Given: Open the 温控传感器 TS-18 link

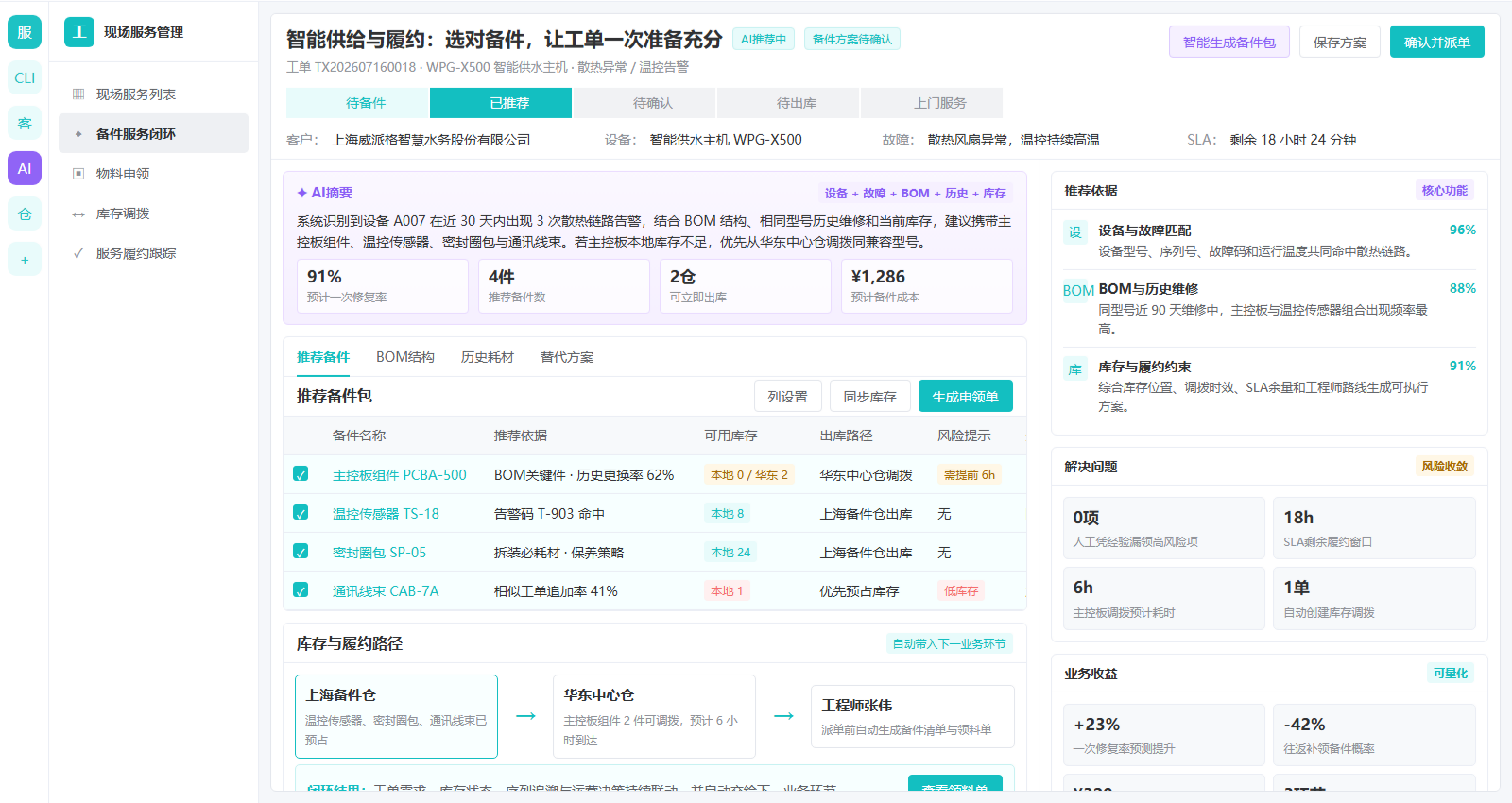Looking at the screenshot, I should tap(386, 514).
